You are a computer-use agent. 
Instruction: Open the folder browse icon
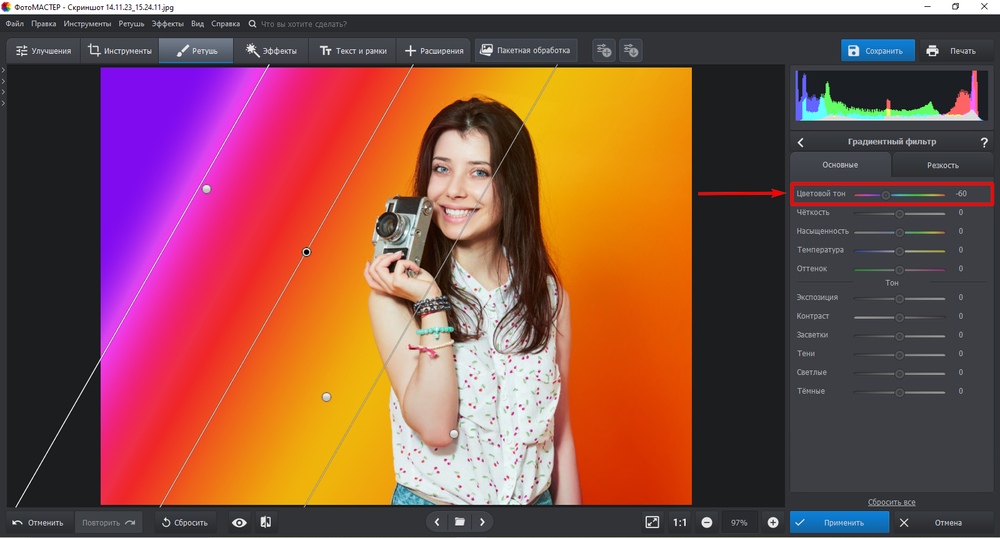click(459, 522)
